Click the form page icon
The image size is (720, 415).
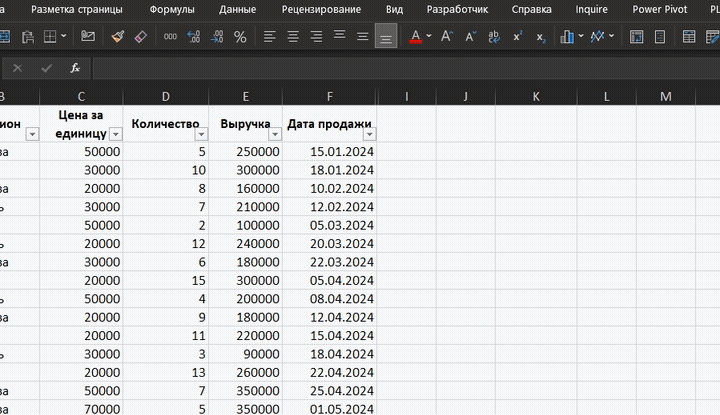pos(660,37)
